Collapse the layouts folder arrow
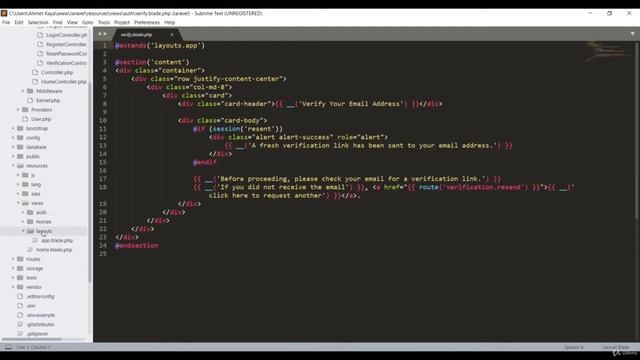The height and width of the screenshot is (360, 640). [23, 231]
